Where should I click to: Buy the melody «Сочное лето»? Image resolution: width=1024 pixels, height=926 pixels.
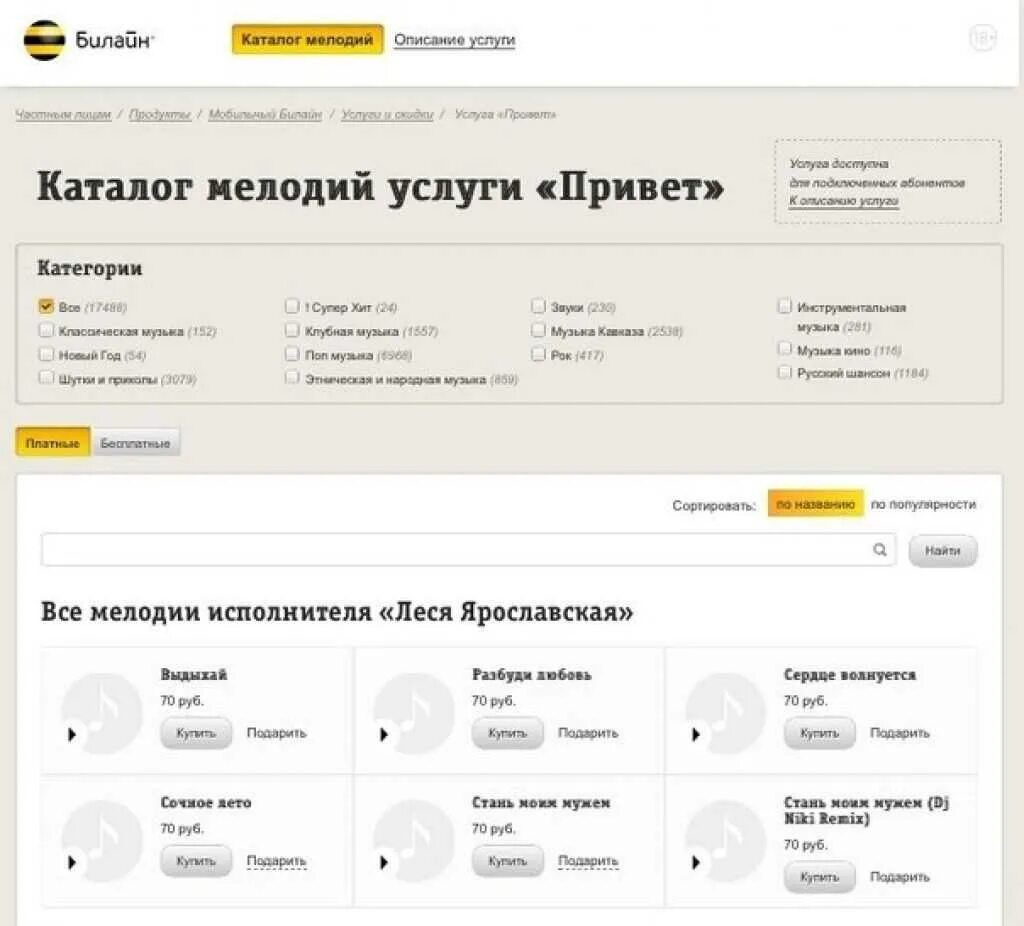[196, 861]
